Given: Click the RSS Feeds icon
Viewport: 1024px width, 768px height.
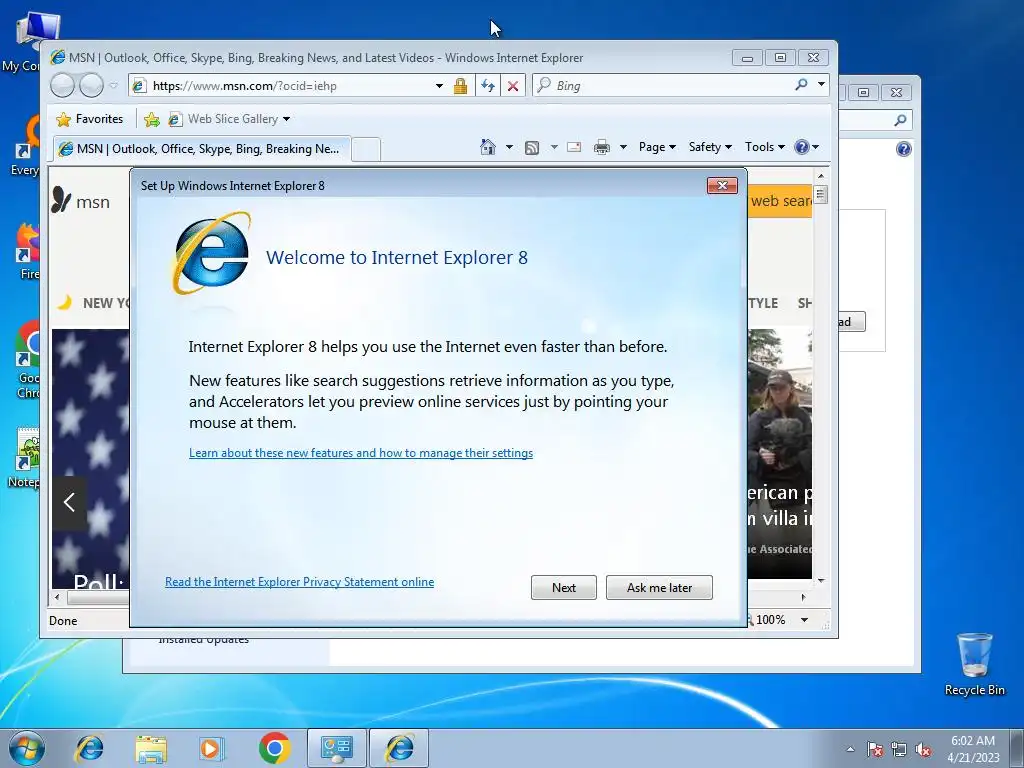Looking at the screenshot, I should pyautogui.click(x=532, y=148).
